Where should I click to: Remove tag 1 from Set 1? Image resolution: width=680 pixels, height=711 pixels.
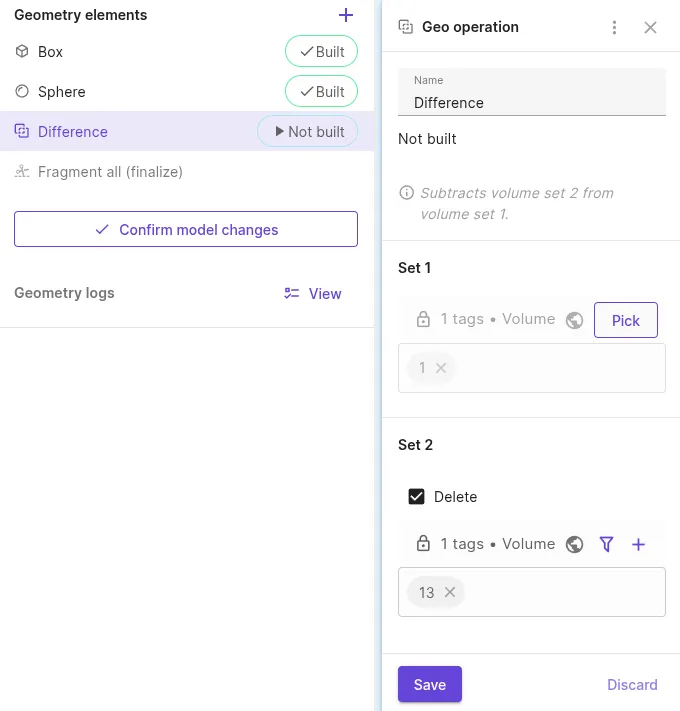point(441,368)
